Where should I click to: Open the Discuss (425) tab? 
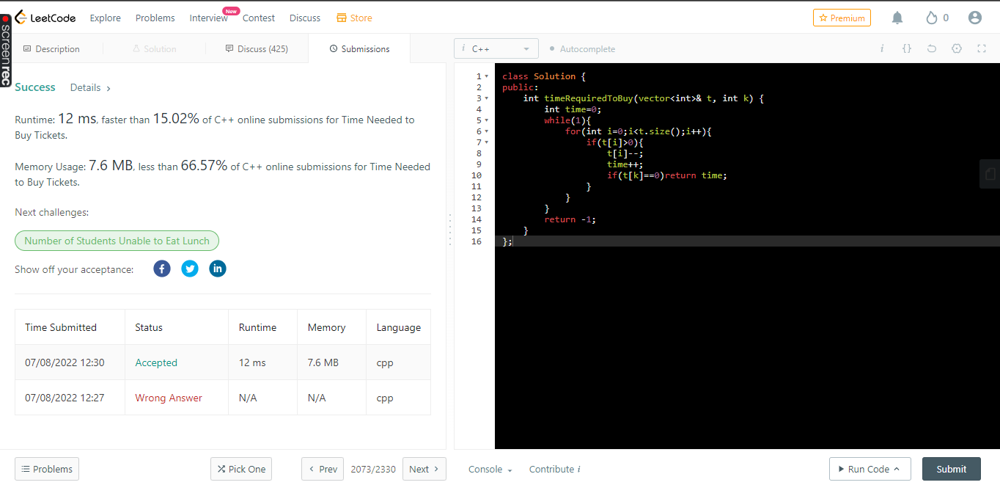pyautogui.click(x=256, y=48)
